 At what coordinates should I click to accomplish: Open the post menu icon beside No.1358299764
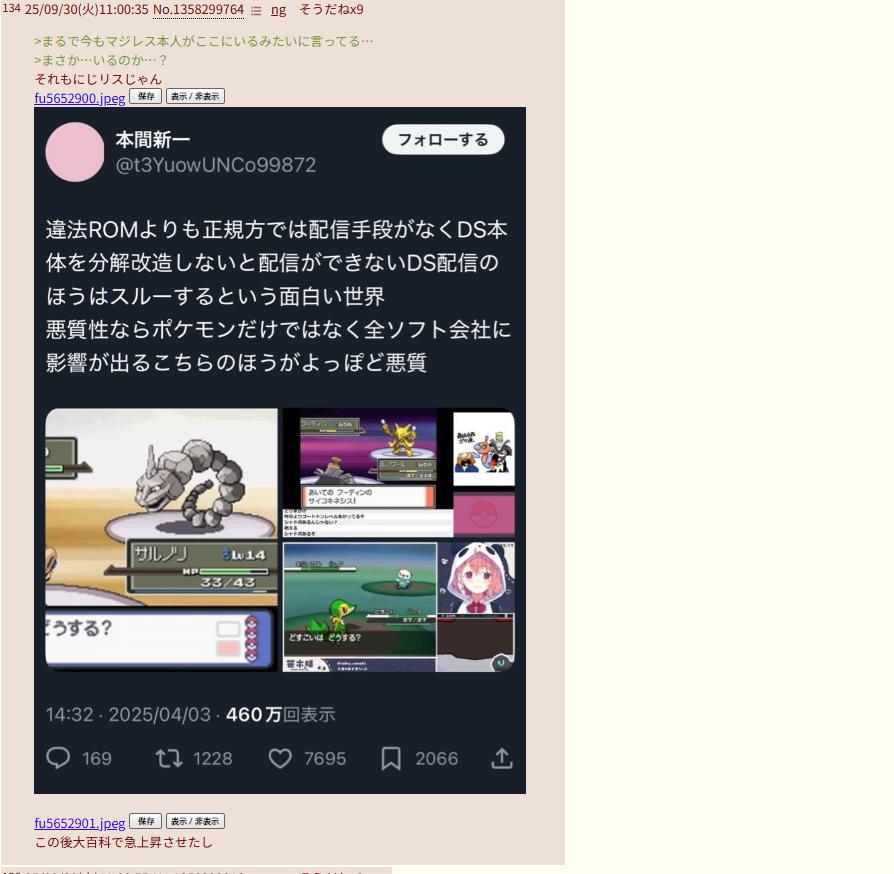[256, 11]
